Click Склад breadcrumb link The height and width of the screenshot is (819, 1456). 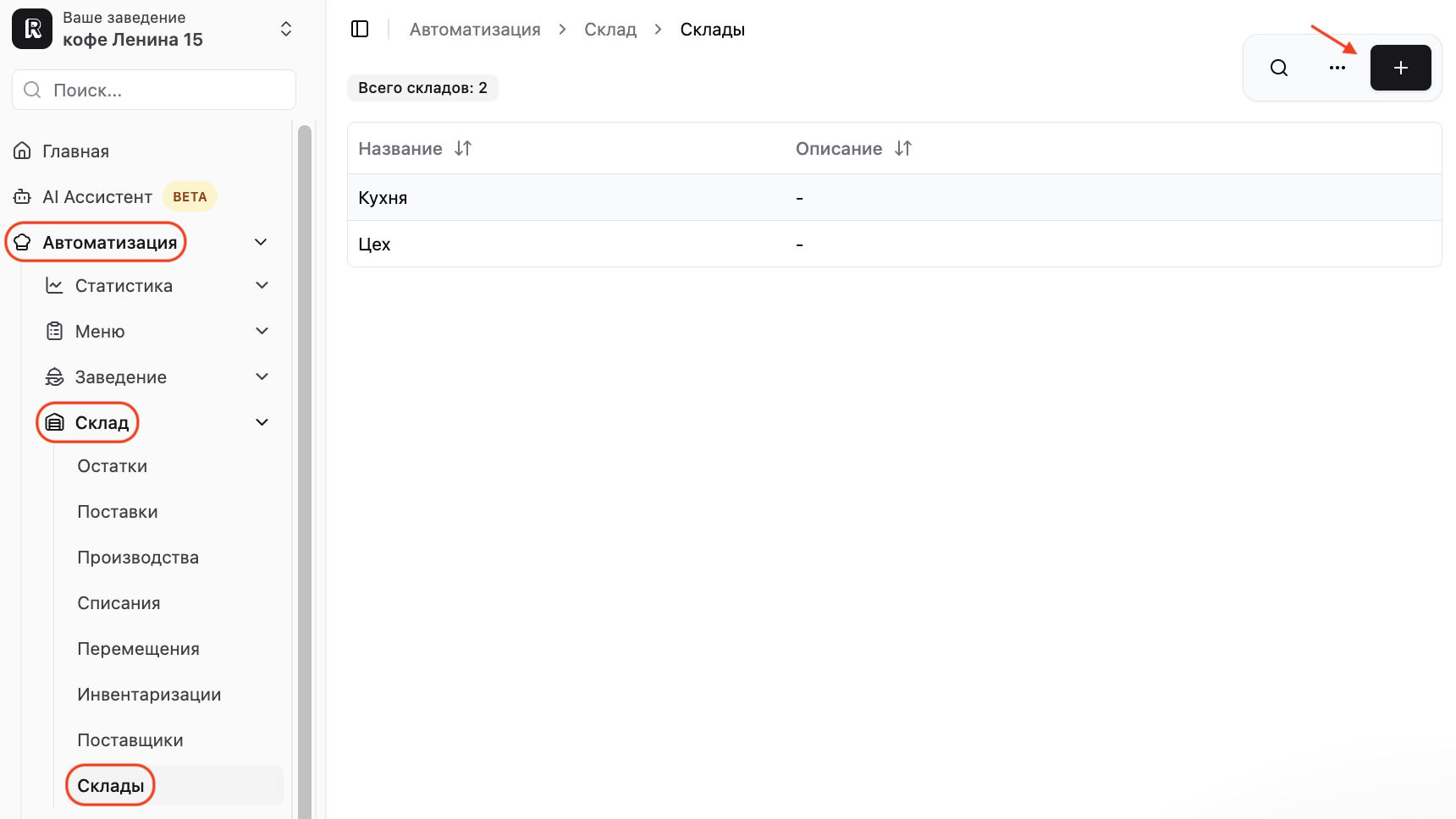pyautogui.click(x=610, y=30)
